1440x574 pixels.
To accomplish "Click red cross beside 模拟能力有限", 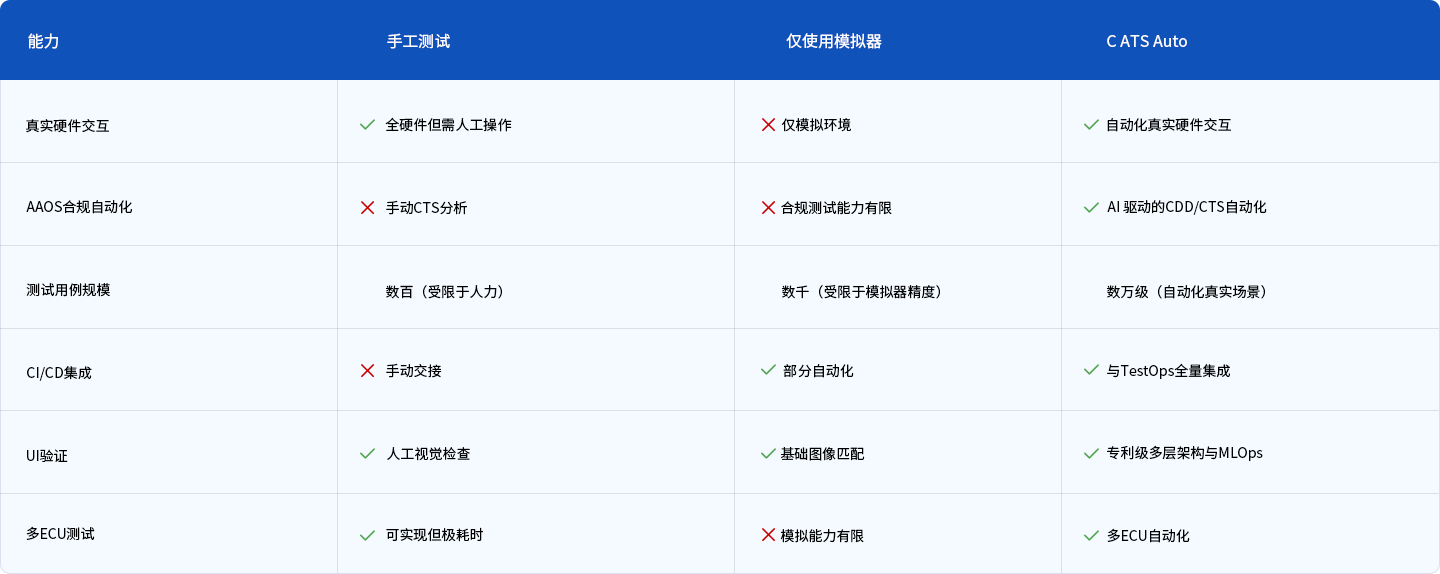I will click(x=768, y=535).
